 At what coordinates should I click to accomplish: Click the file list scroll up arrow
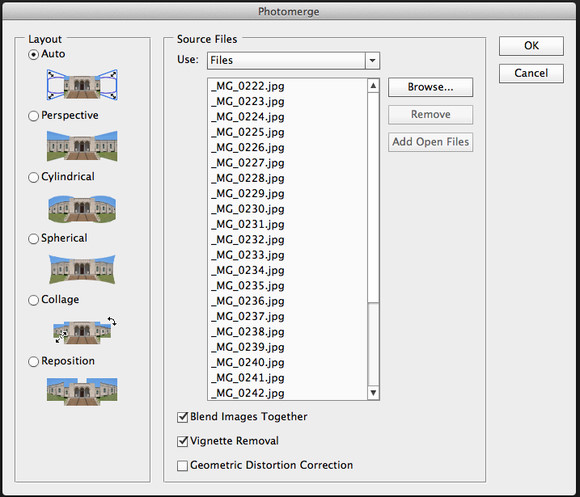pyautogui.click(x=373, y=86)
